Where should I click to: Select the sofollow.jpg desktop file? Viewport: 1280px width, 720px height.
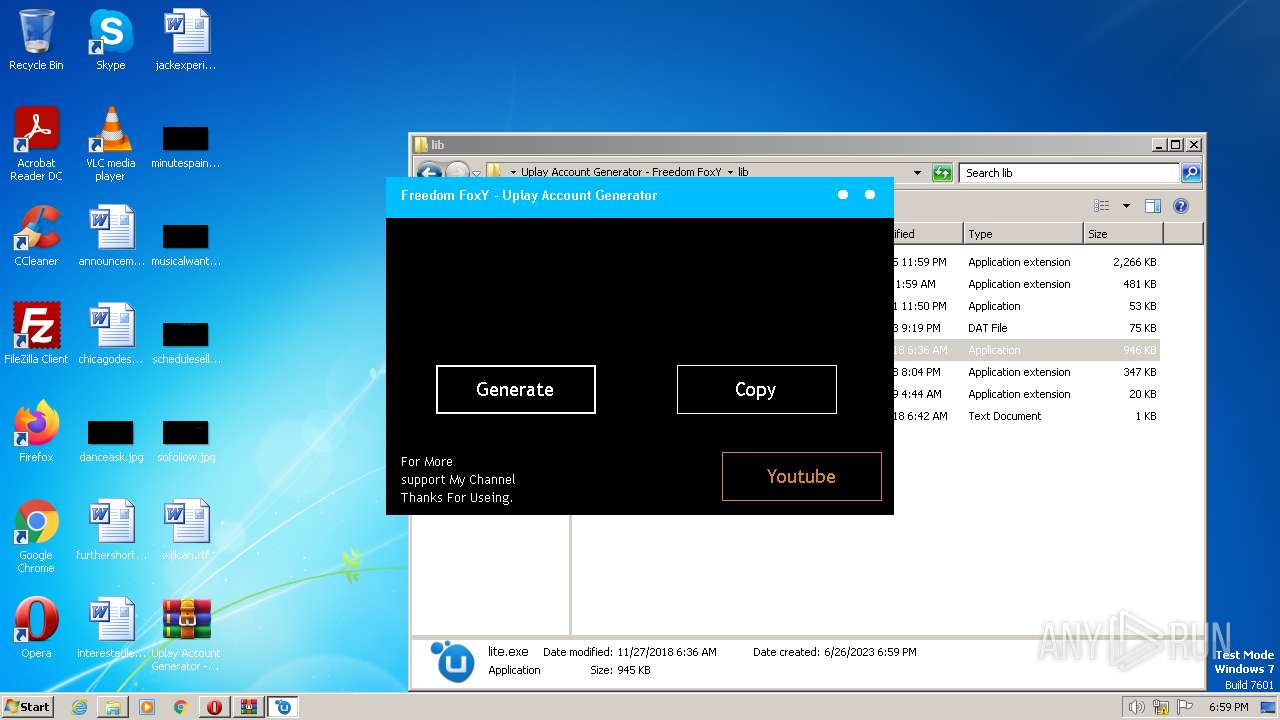[x=186, y=440]
